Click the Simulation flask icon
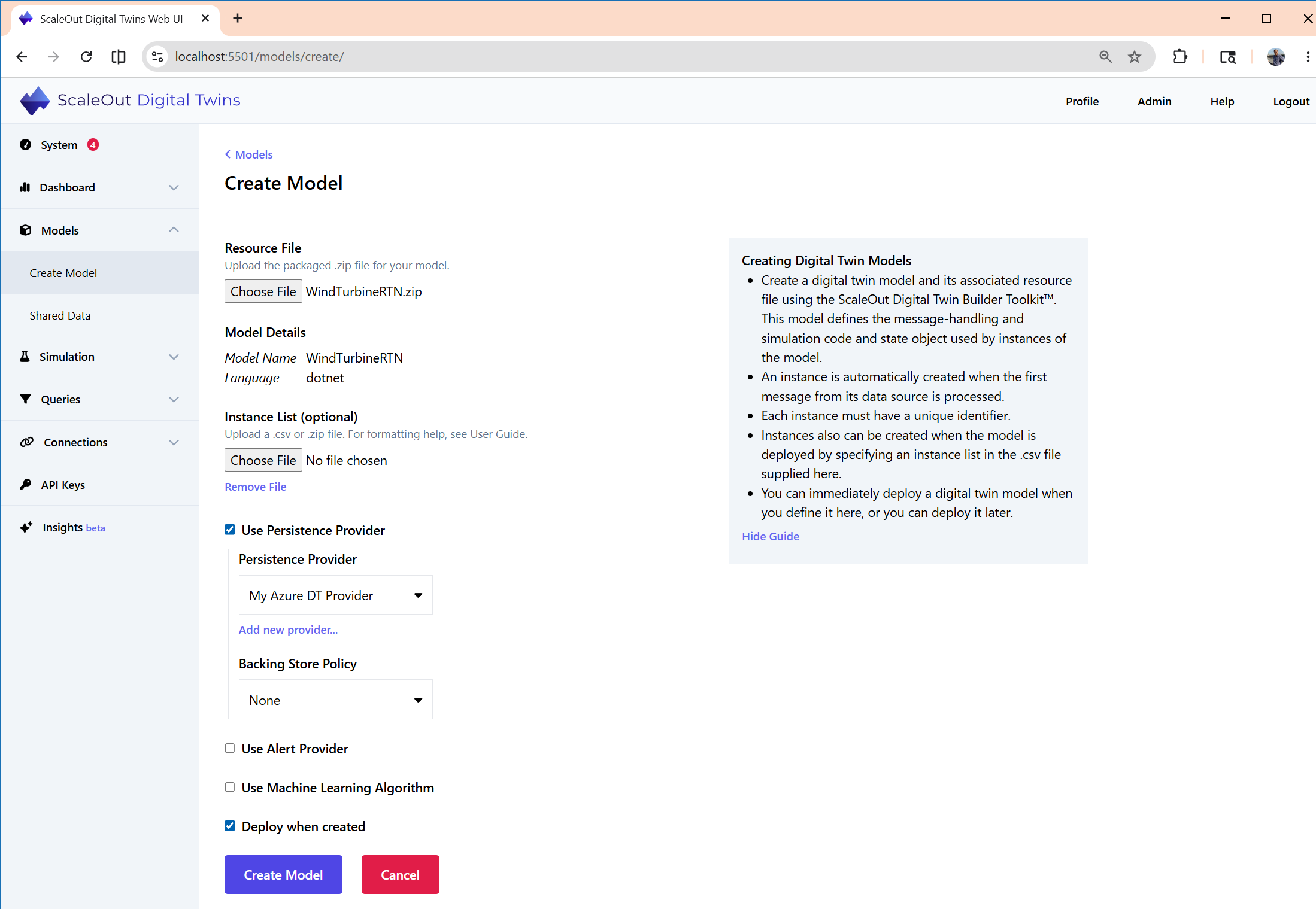1316x909 pixels. click(x=25, y=357)
